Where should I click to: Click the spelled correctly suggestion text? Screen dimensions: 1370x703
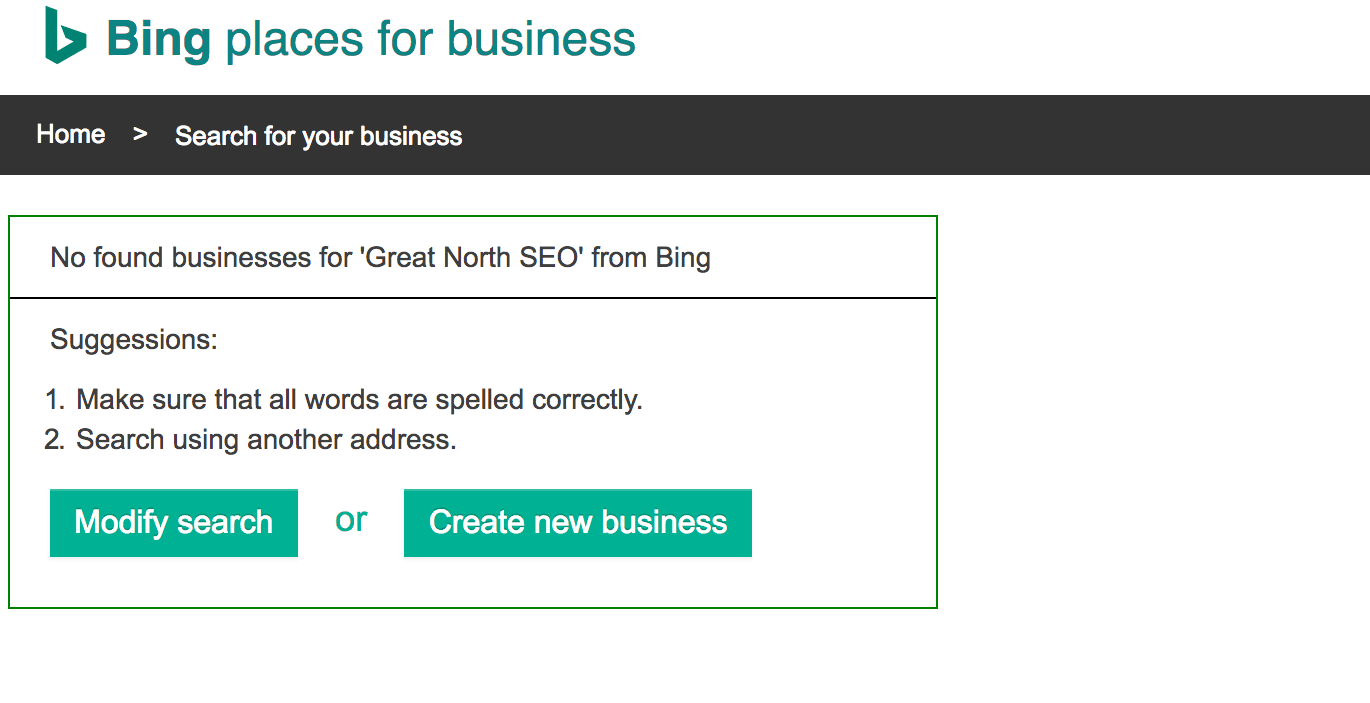[359, 400]
